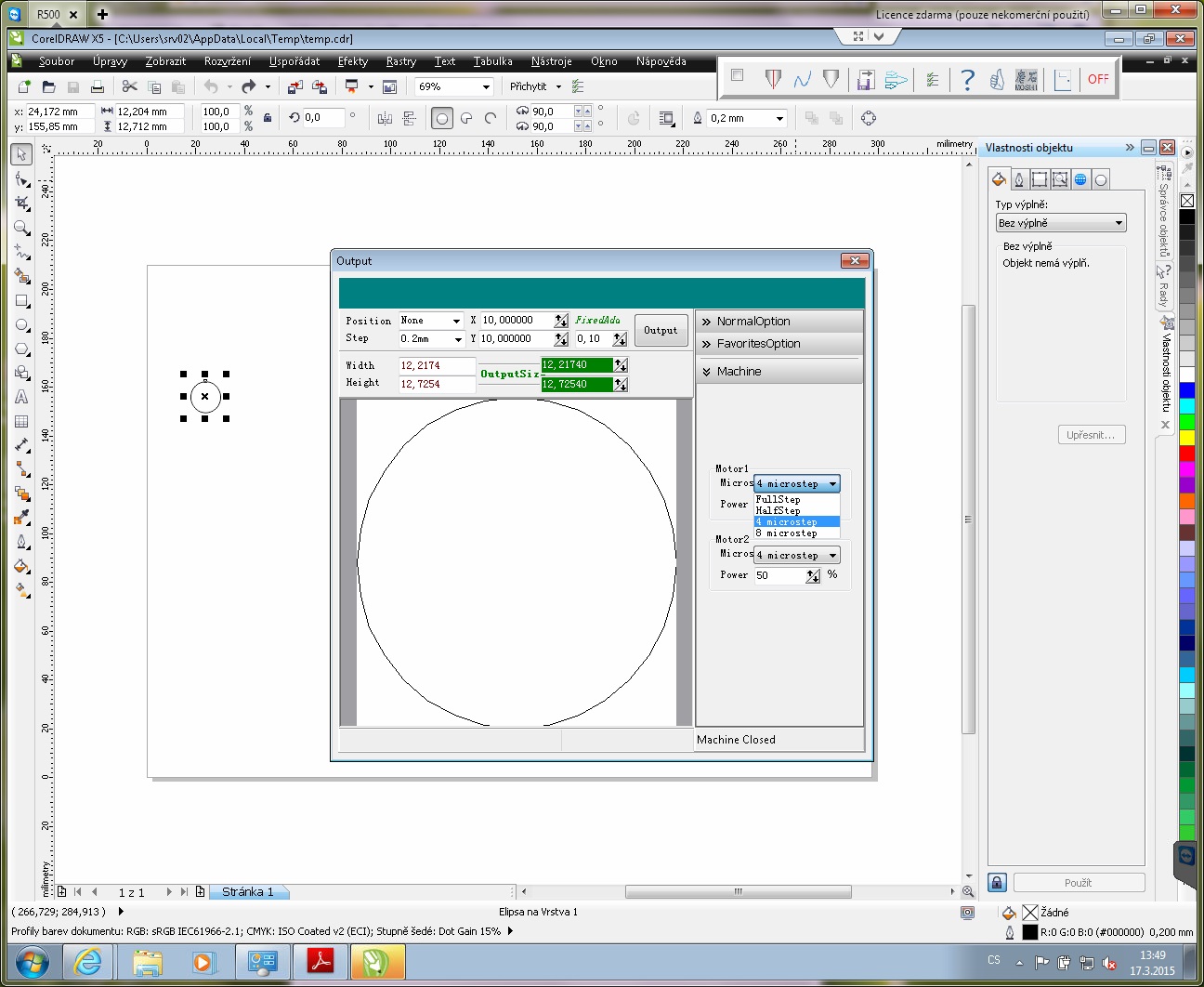Click the blue question mark help icon
The image size is (1204, 987).
pos(967,80)
